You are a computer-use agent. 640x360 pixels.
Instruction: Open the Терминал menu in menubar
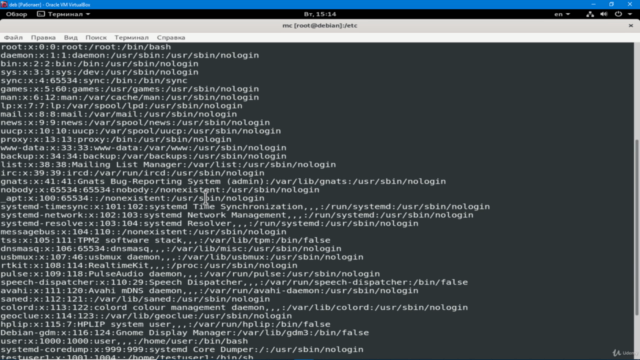pyautogui.click(x=131, y=38)
